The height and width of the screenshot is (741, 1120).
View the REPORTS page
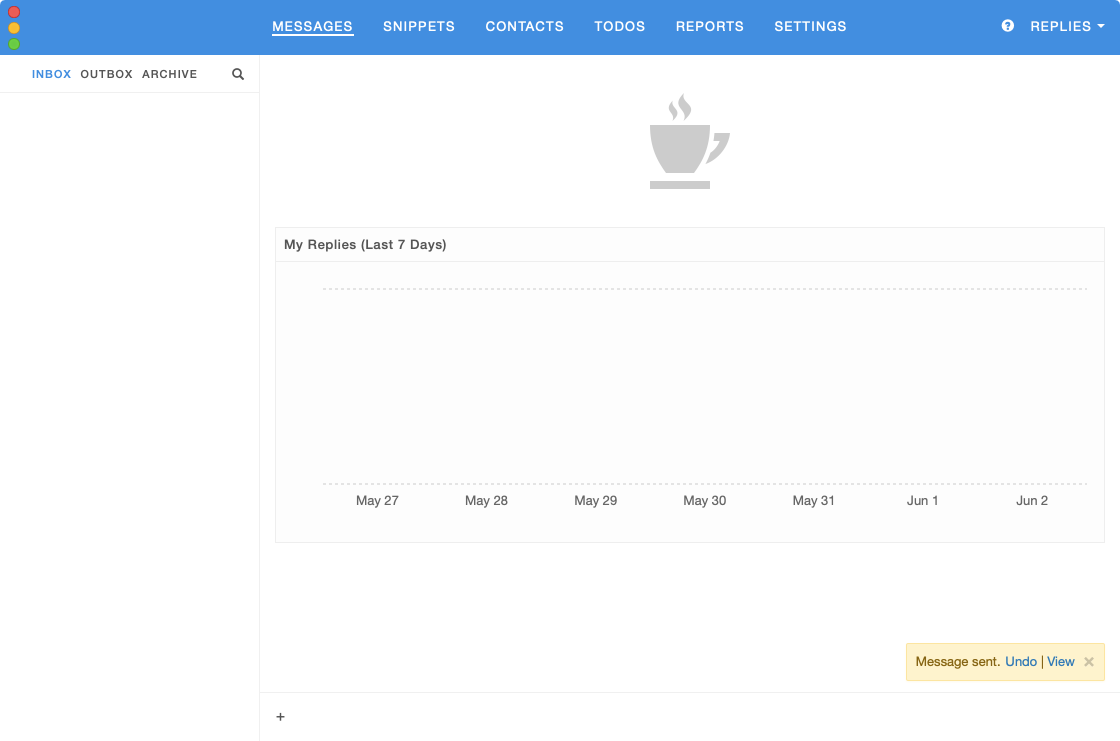coord(709,26)
